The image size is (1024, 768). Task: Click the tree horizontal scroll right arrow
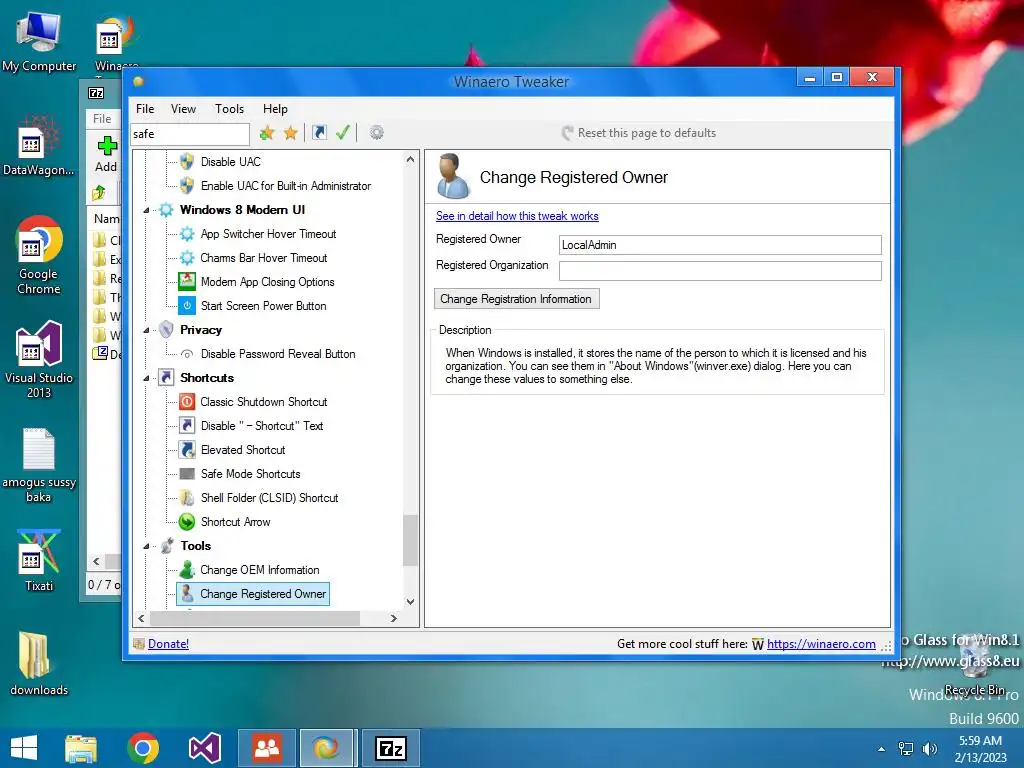point(393,618)
